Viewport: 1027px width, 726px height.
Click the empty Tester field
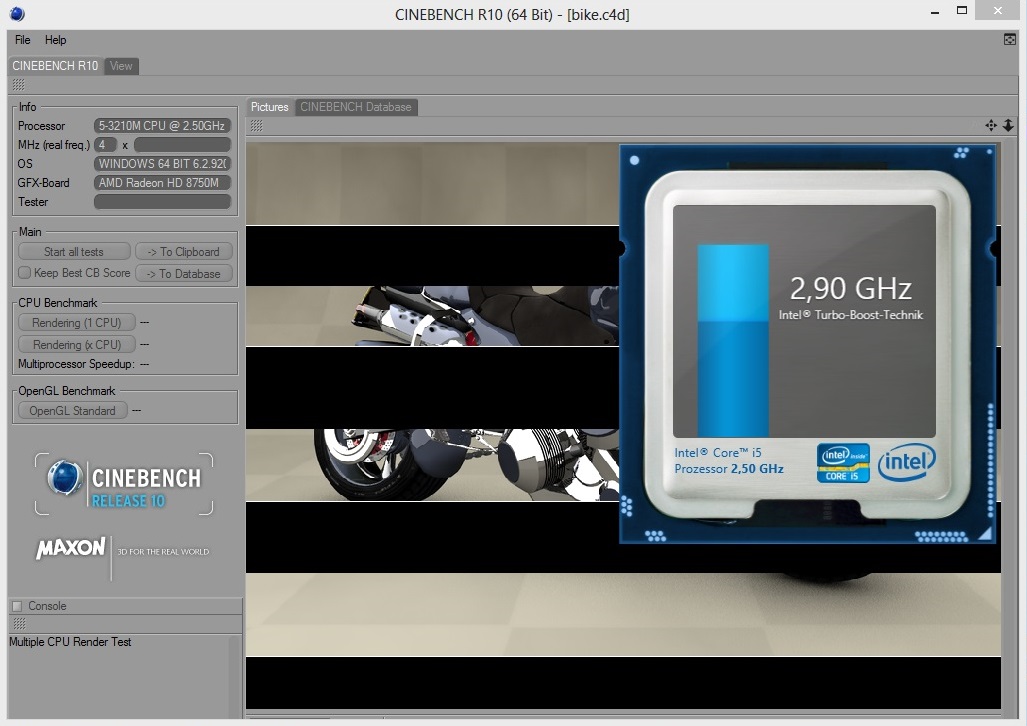pos(162,202)
